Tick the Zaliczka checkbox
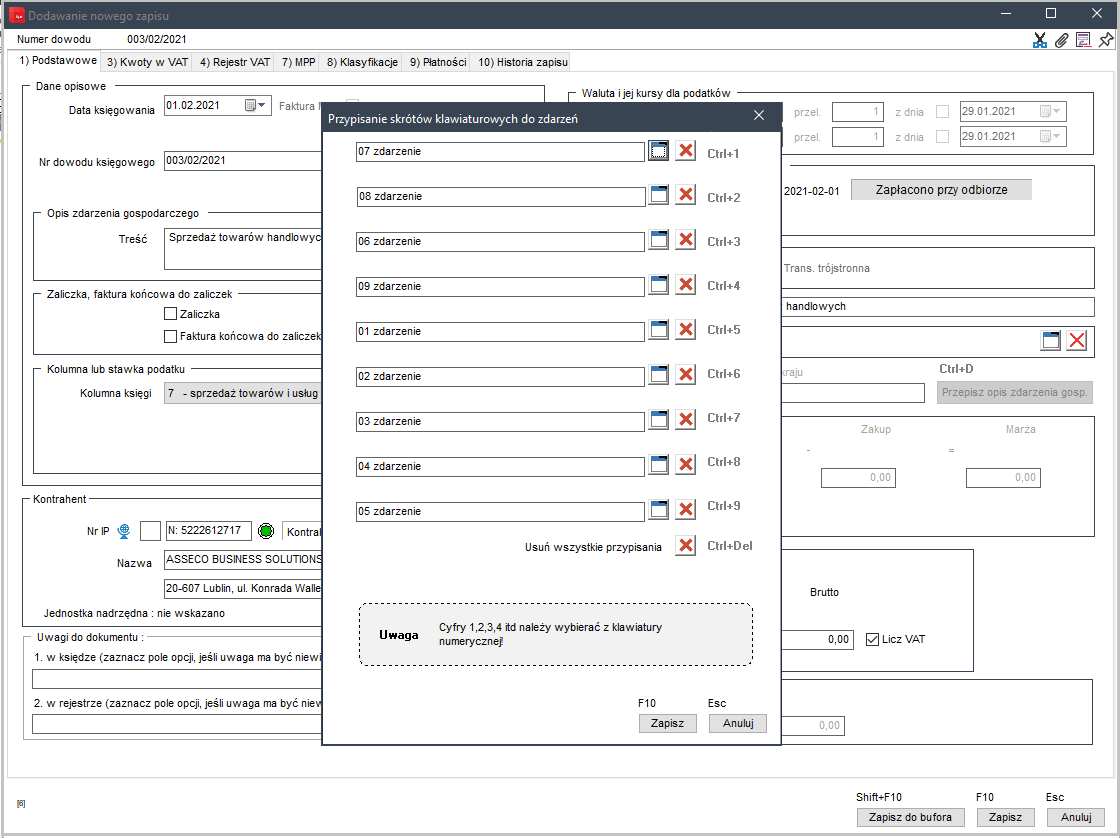This screenshot has width=1120, height=838. pos(170,314)
